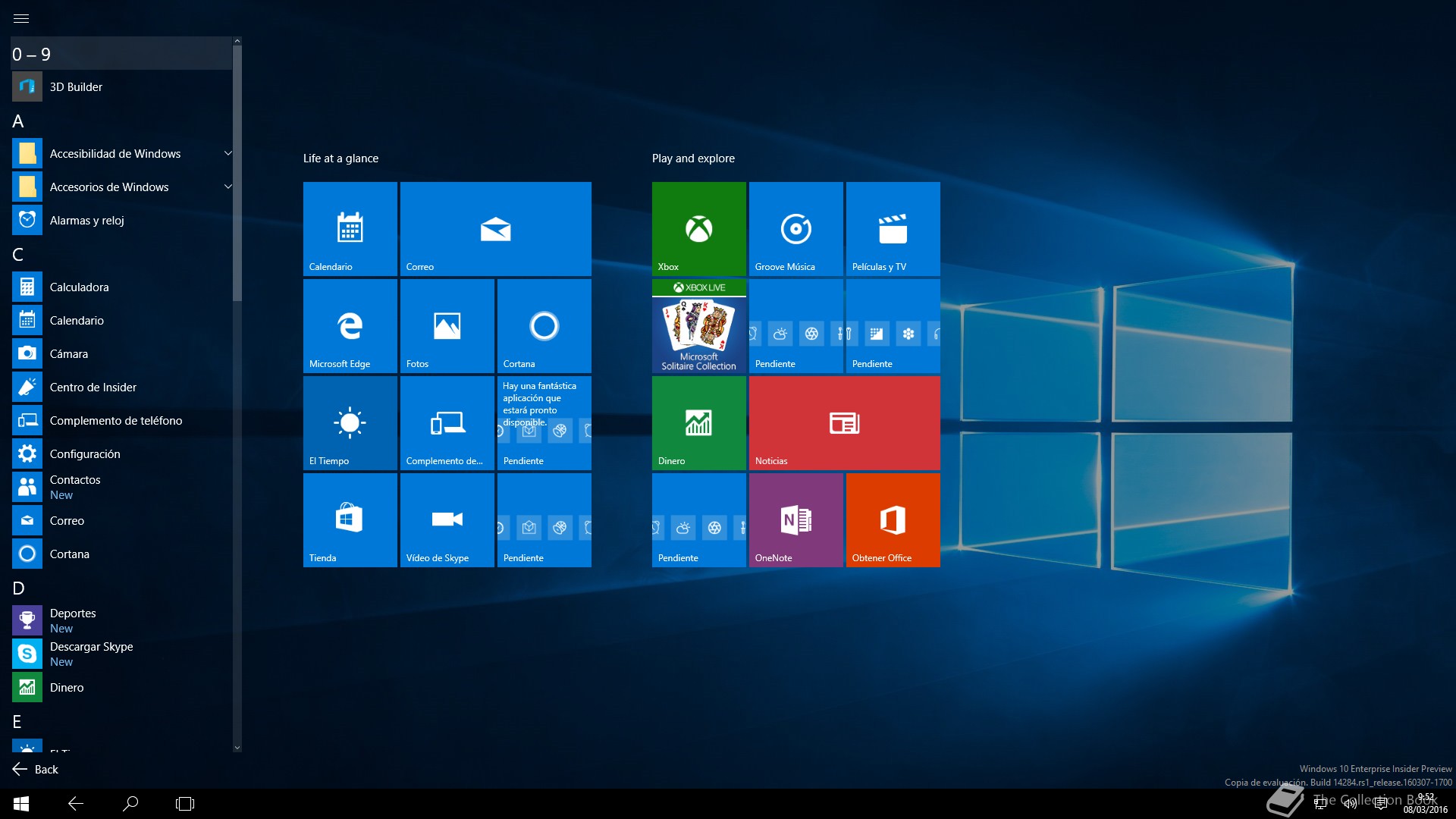Open Centro de Insider
This screenshot has height=819, width=1456.
click(121, 388)
